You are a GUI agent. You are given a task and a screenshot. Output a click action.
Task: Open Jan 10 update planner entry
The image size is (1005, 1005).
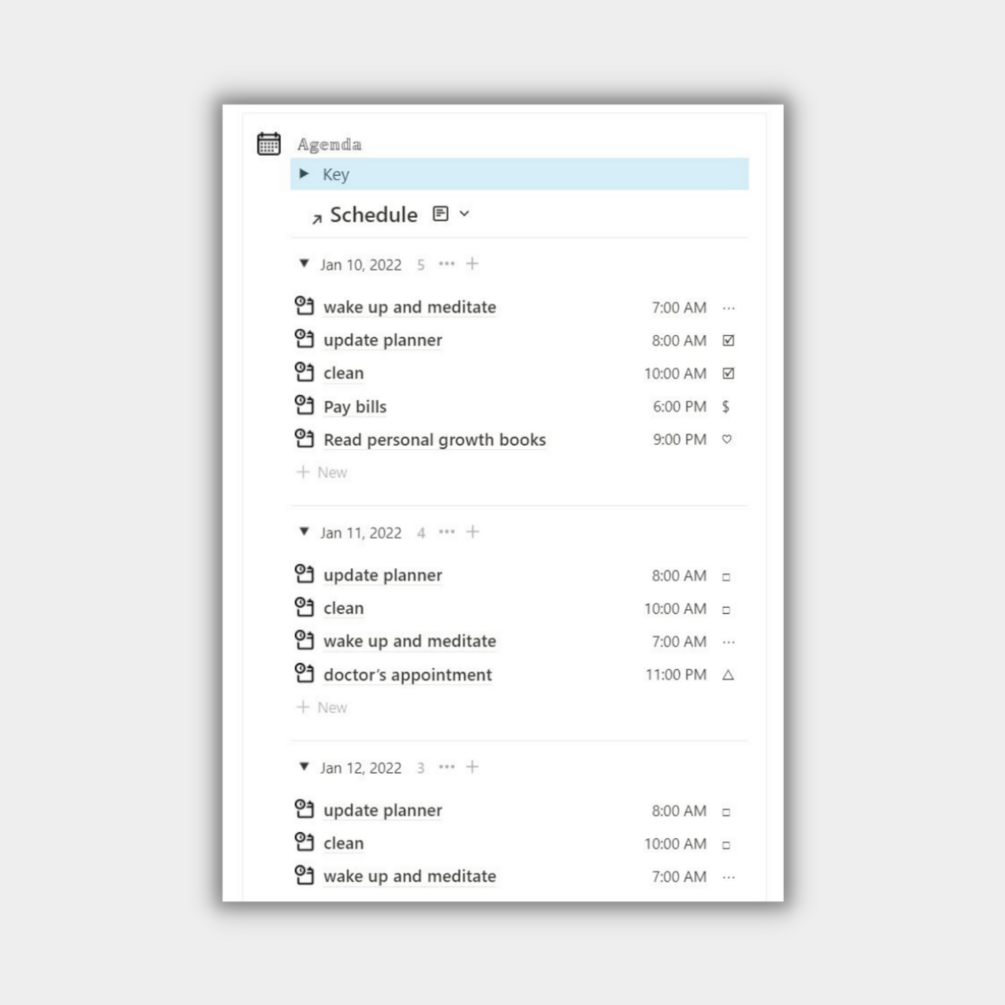pyautogui.click(x=383, y=340)
